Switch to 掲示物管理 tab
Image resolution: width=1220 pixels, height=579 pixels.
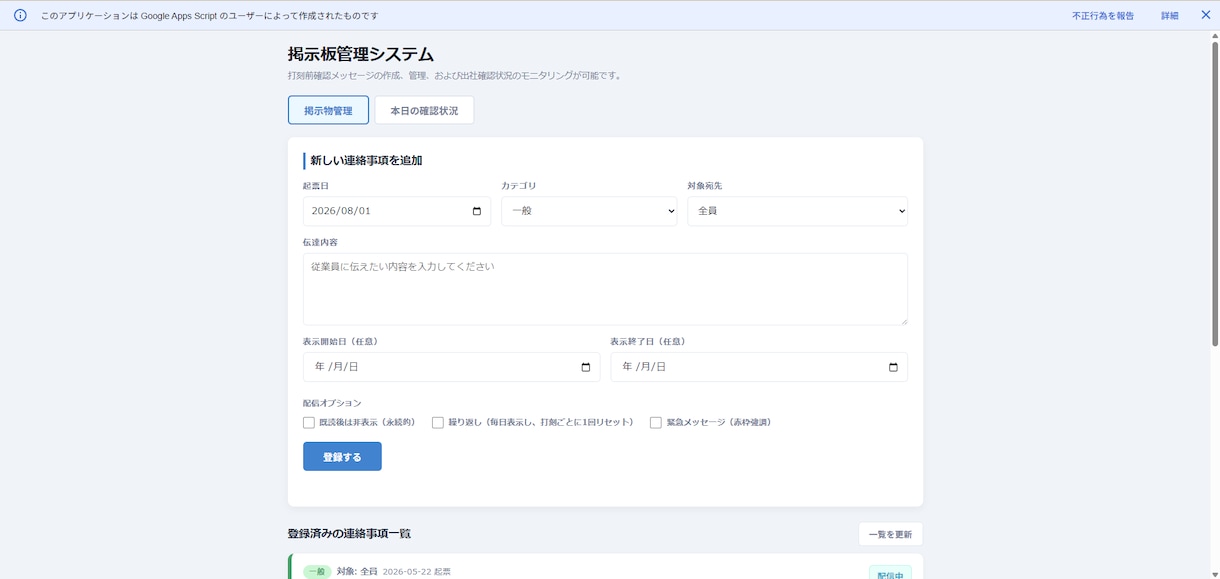pyautogui.click(x=328, y=110)
